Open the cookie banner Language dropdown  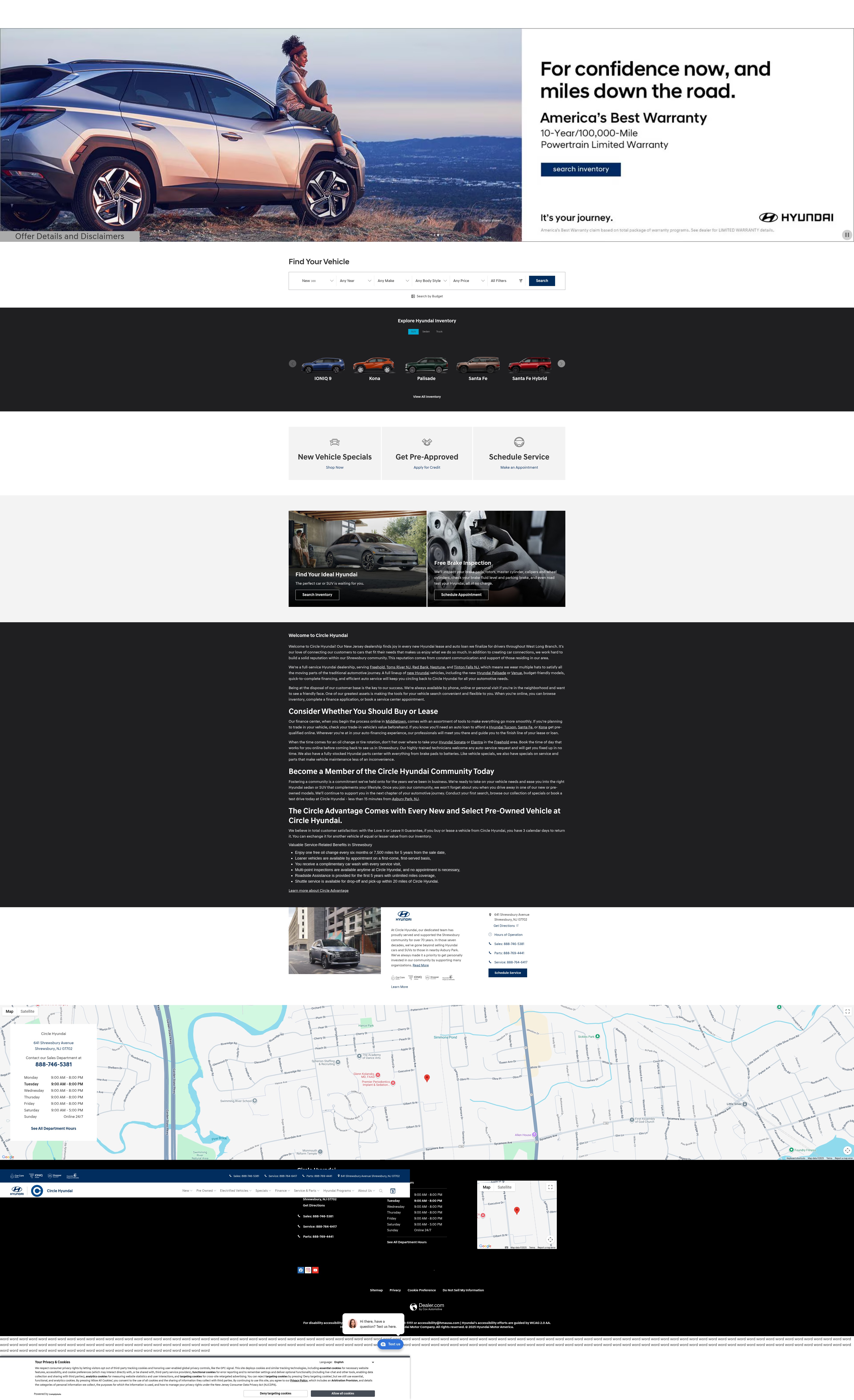tap(354, 1362)
